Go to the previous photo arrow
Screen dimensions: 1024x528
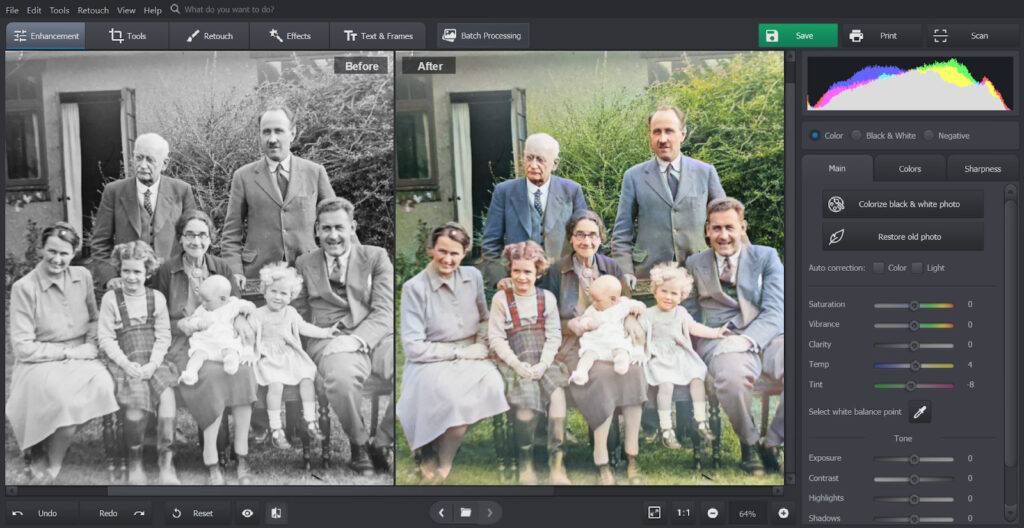click(x=441, y=513)
